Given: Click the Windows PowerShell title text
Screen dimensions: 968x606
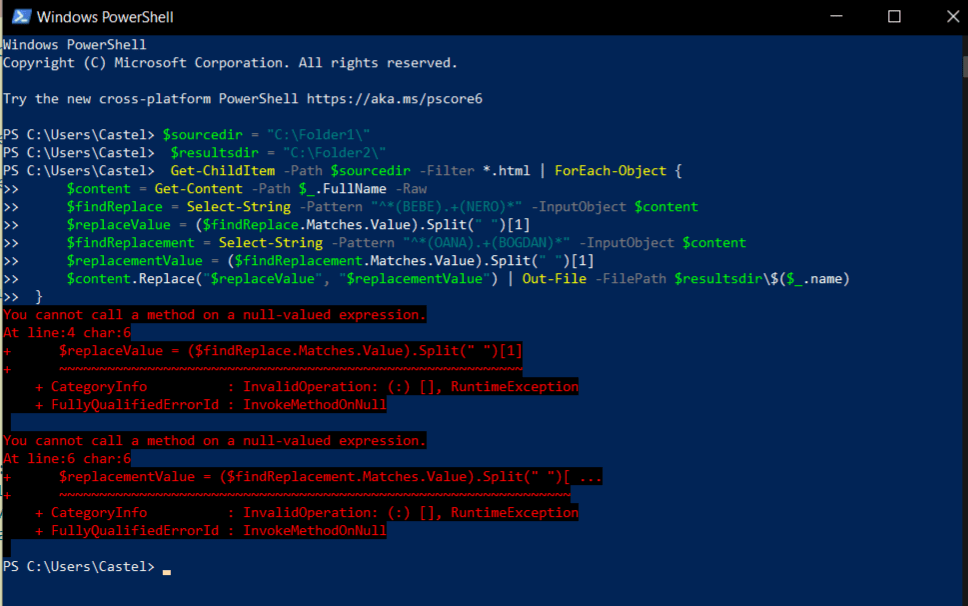Looking at the screenshot, I should [106, 16].
